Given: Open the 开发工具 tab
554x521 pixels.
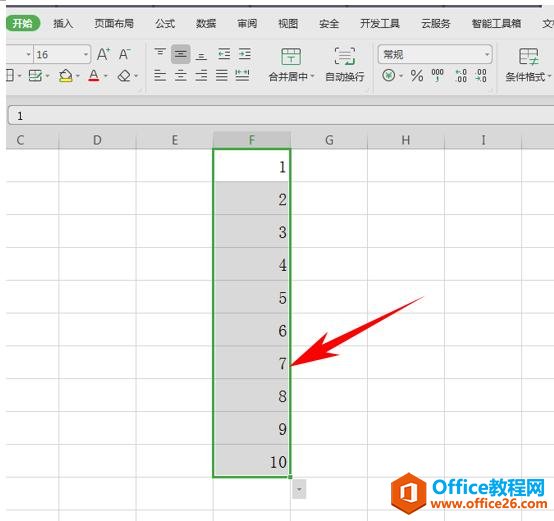Looking at the screenshot, I should pos(380,24).
